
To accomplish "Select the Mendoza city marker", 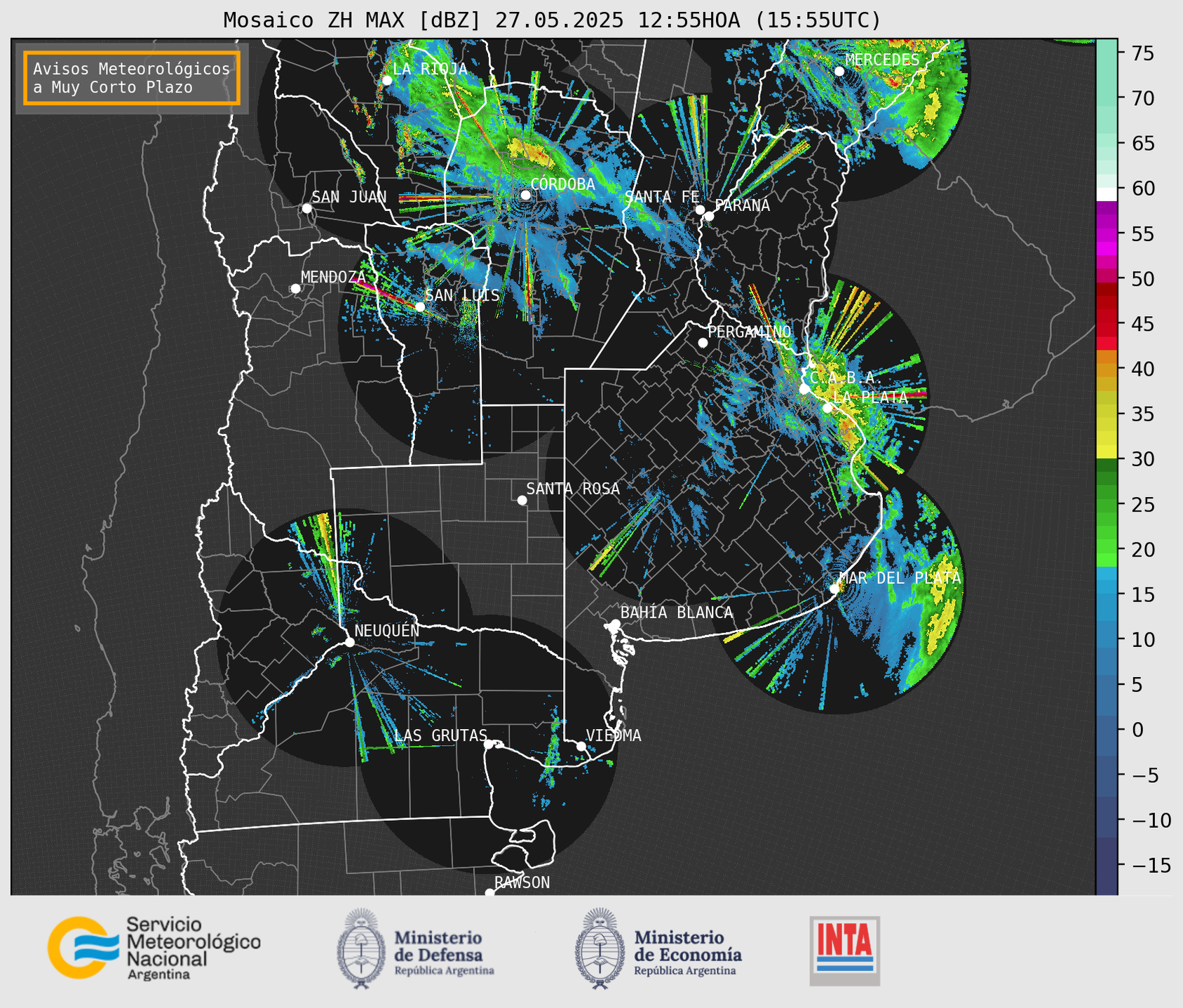I will pos(295,289).
